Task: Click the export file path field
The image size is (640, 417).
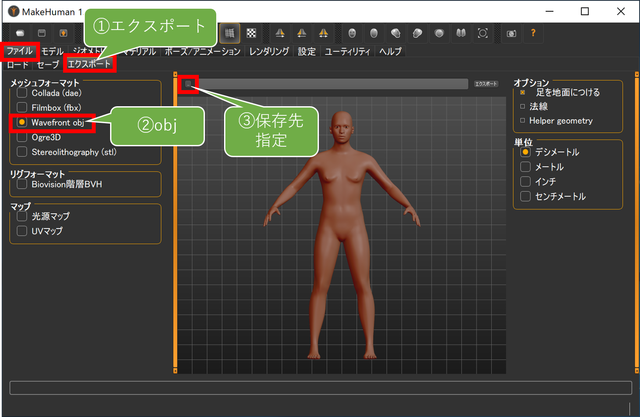Action: (331, 84)
